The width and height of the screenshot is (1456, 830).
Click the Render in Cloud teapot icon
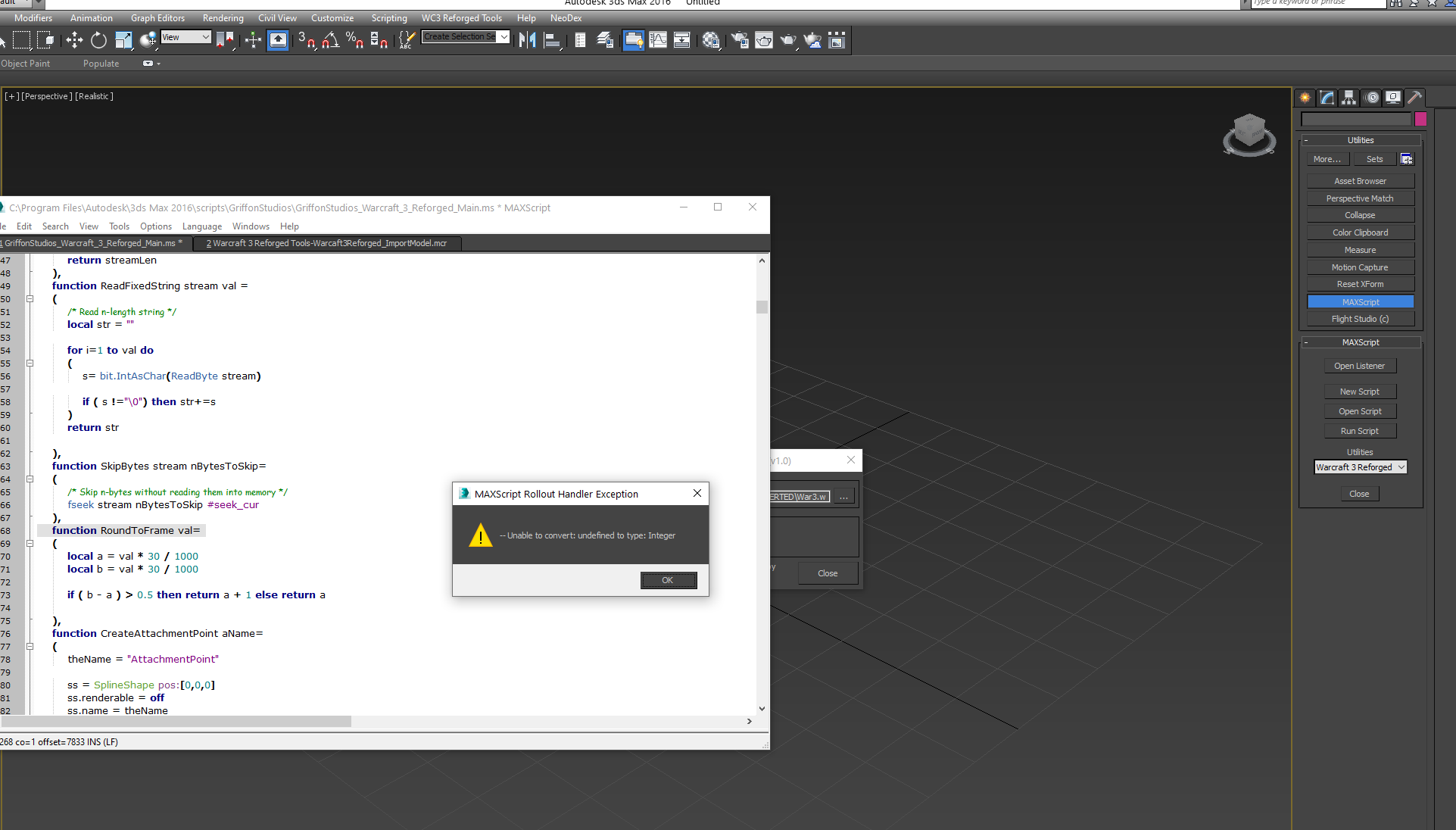(812, 40)
